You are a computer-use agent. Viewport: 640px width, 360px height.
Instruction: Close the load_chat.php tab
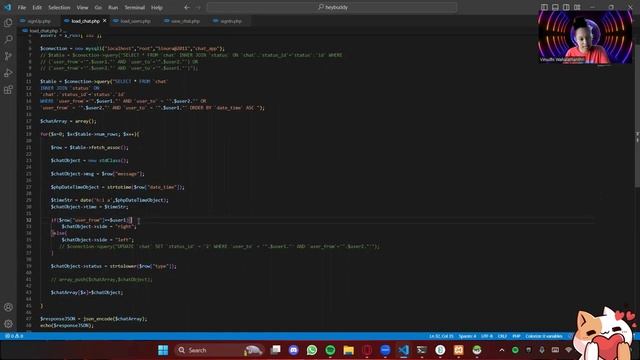click(x=105, y=21)
